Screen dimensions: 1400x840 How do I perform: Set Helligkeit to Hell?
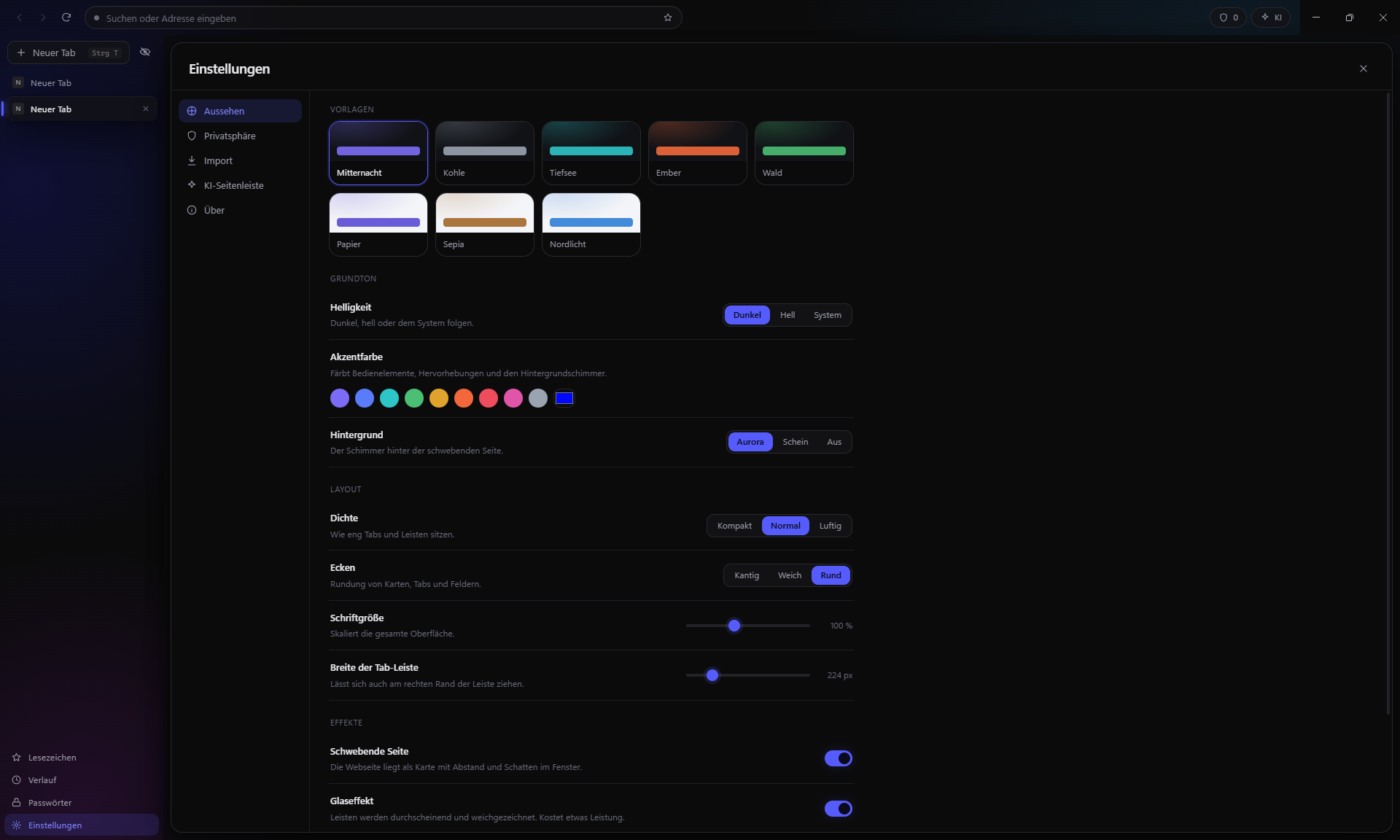(x=787, y=315)
